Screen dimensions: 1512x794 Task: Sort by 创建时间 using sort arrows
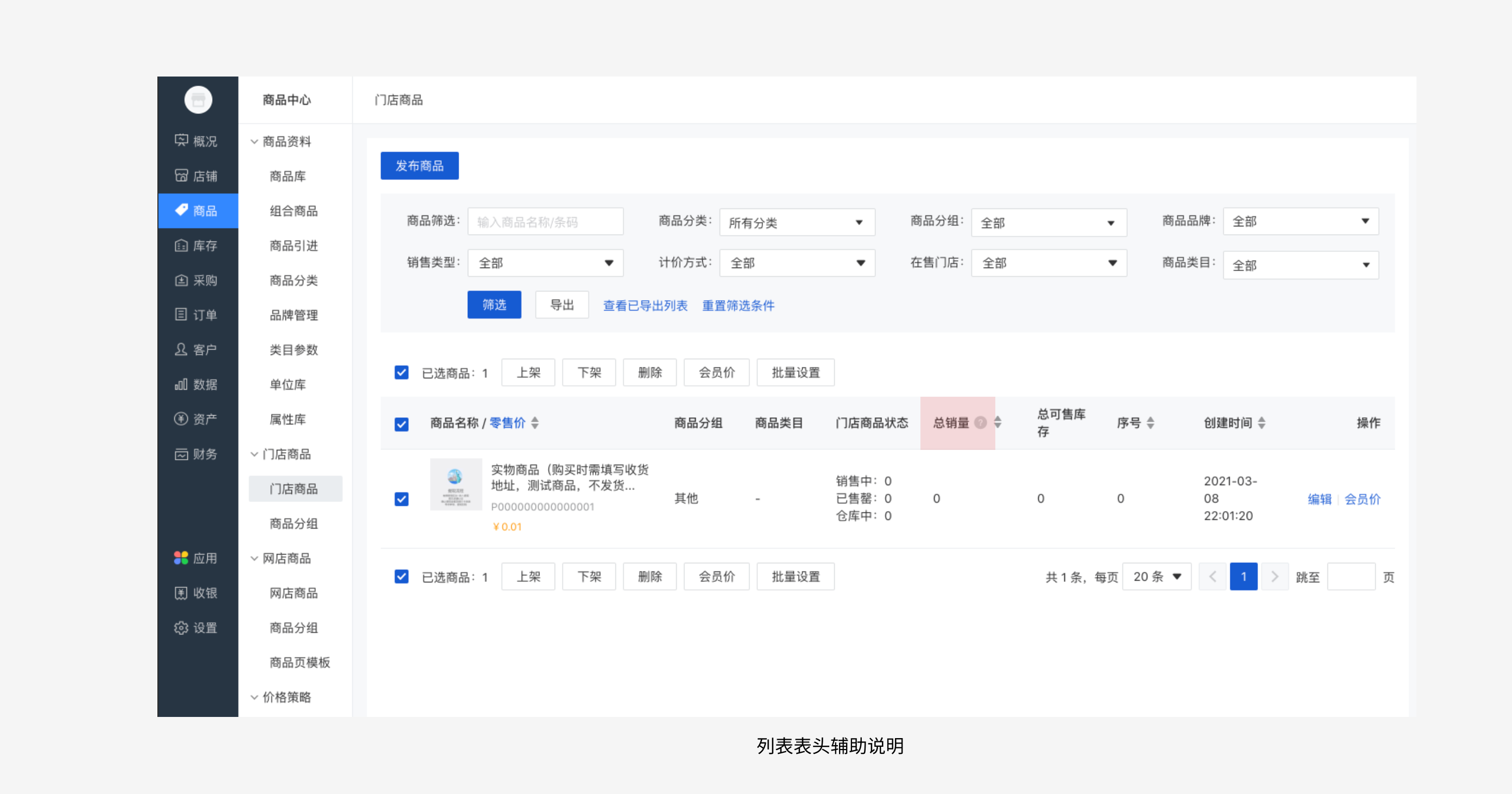point(1261,423)
